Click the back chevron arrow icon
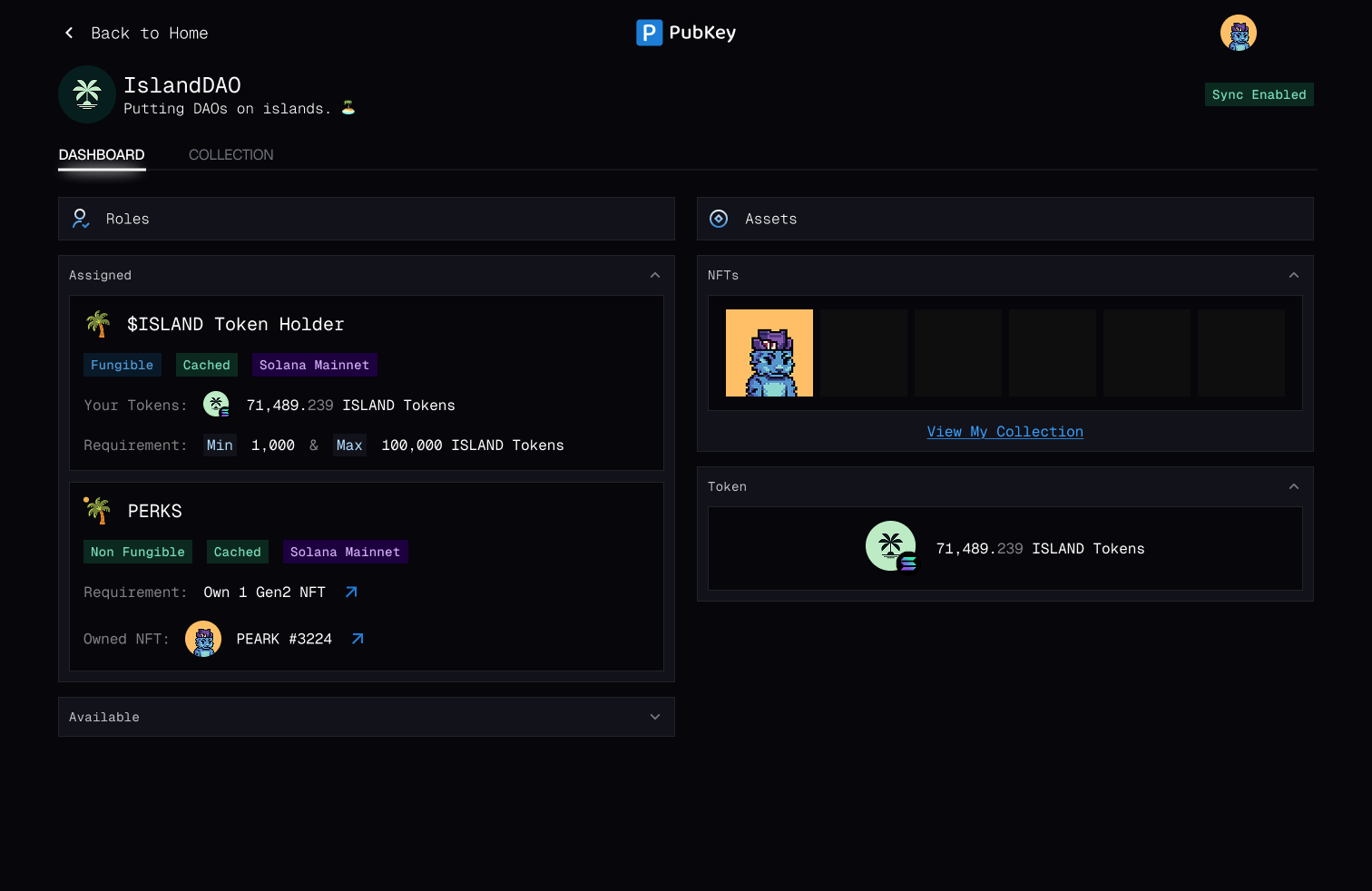Screen dimensions: 1372x891 69,33
